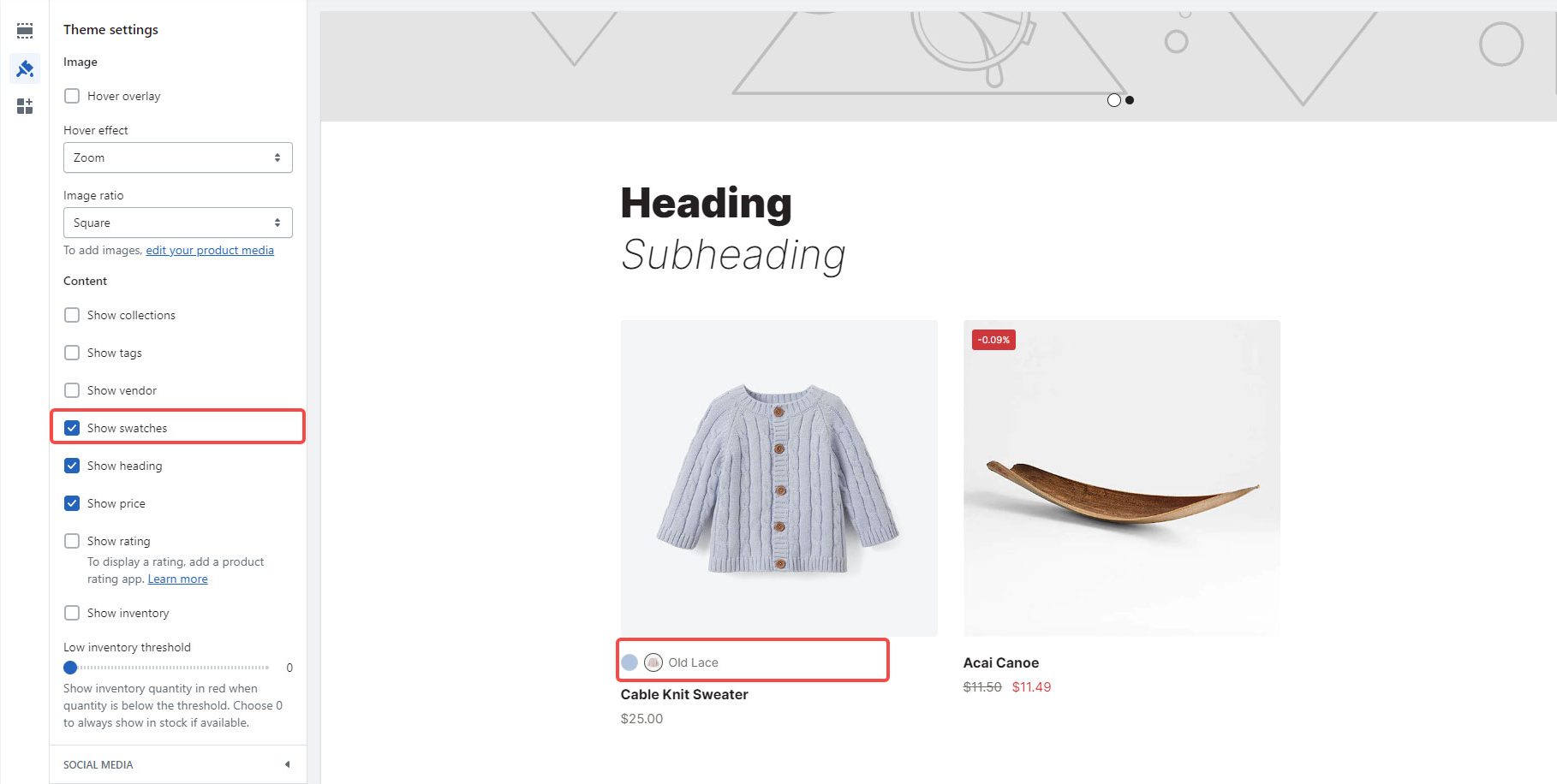Click the Theme settings paintbrush icon
1557x784 pixels.
[25, 68]
